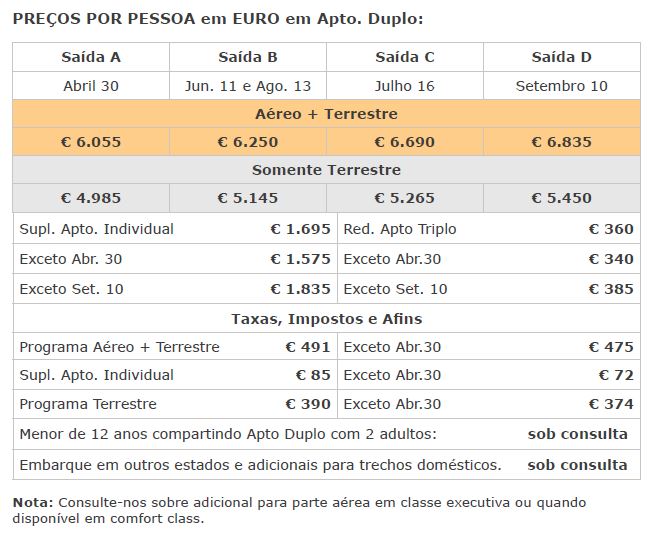Select the Programa Aéreo + Terrestre € 491 value
This screenshot has height=537, width=658.
pyautogui.click(x=308, y=347)
